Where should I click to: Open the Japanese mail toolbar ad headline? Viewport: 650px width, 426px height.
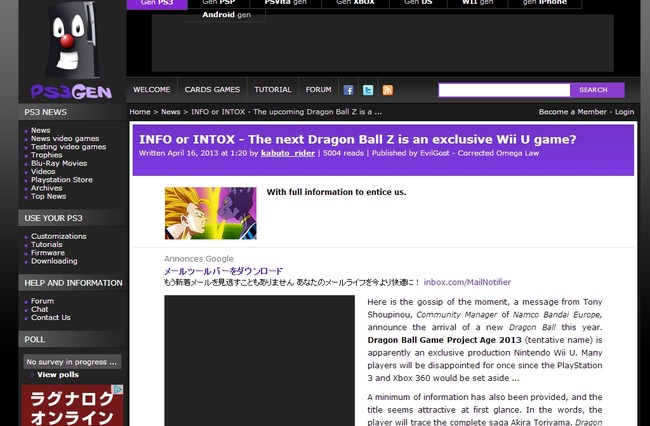click(223, 271)
